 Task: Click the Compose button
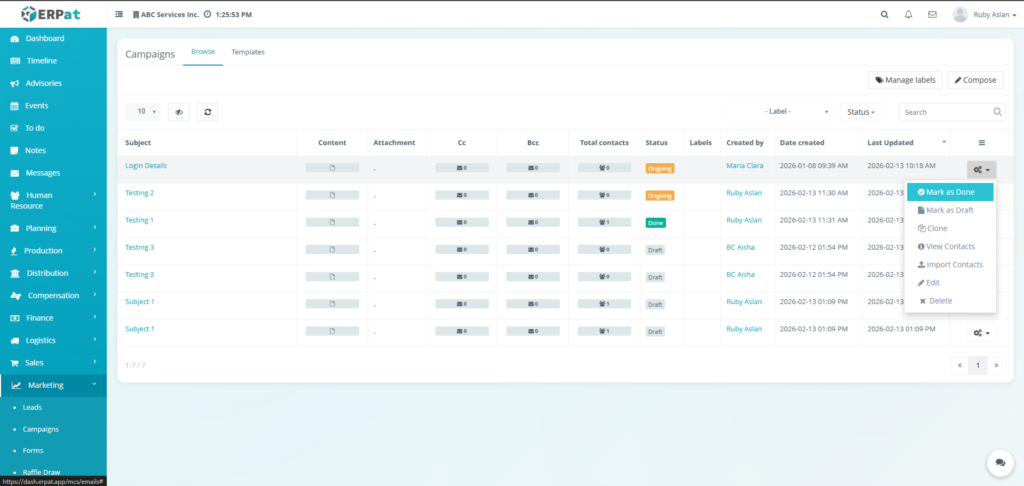point(975,80)
